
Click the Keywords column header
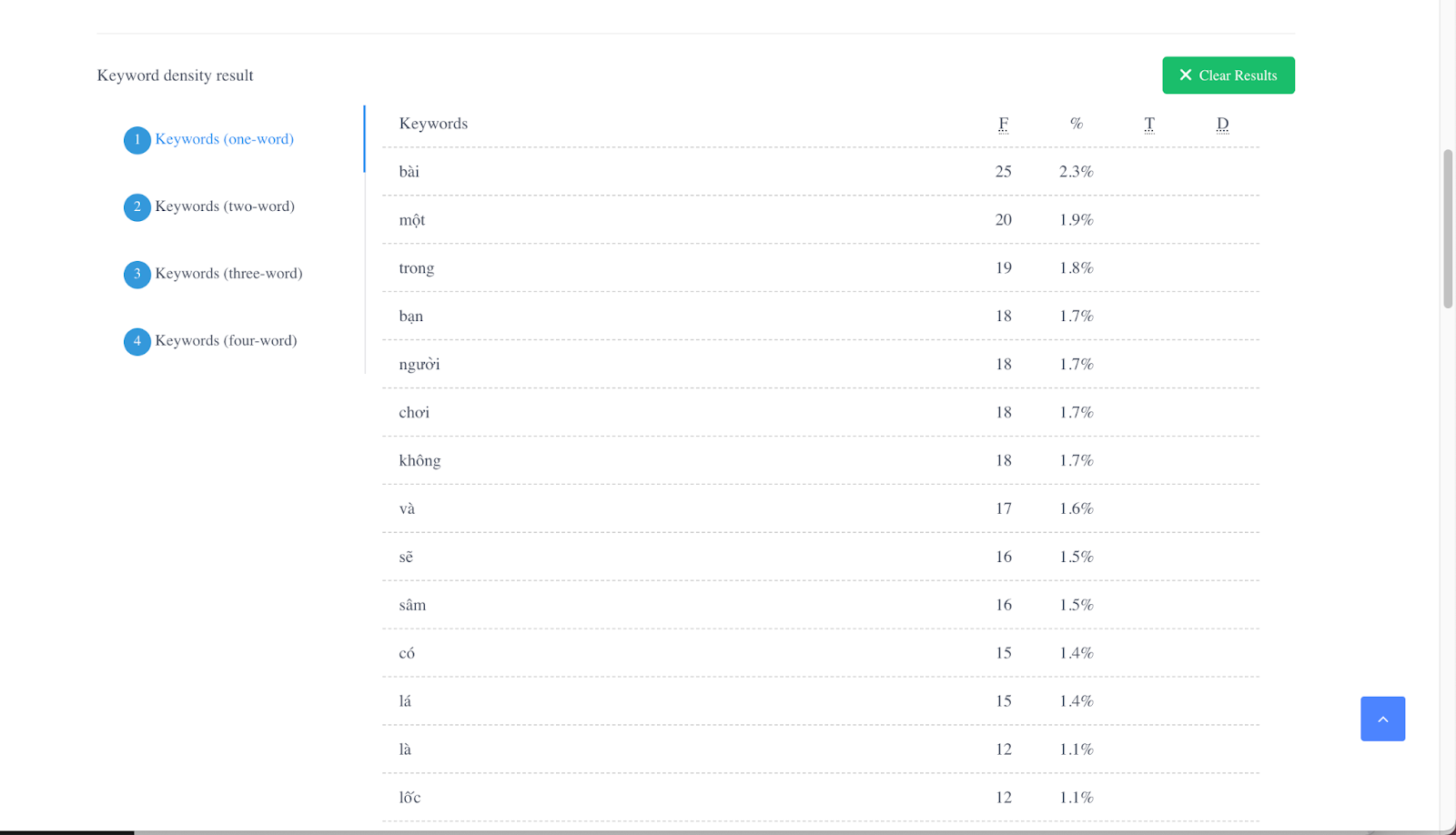pyautogui.click(x=433, y=124)
